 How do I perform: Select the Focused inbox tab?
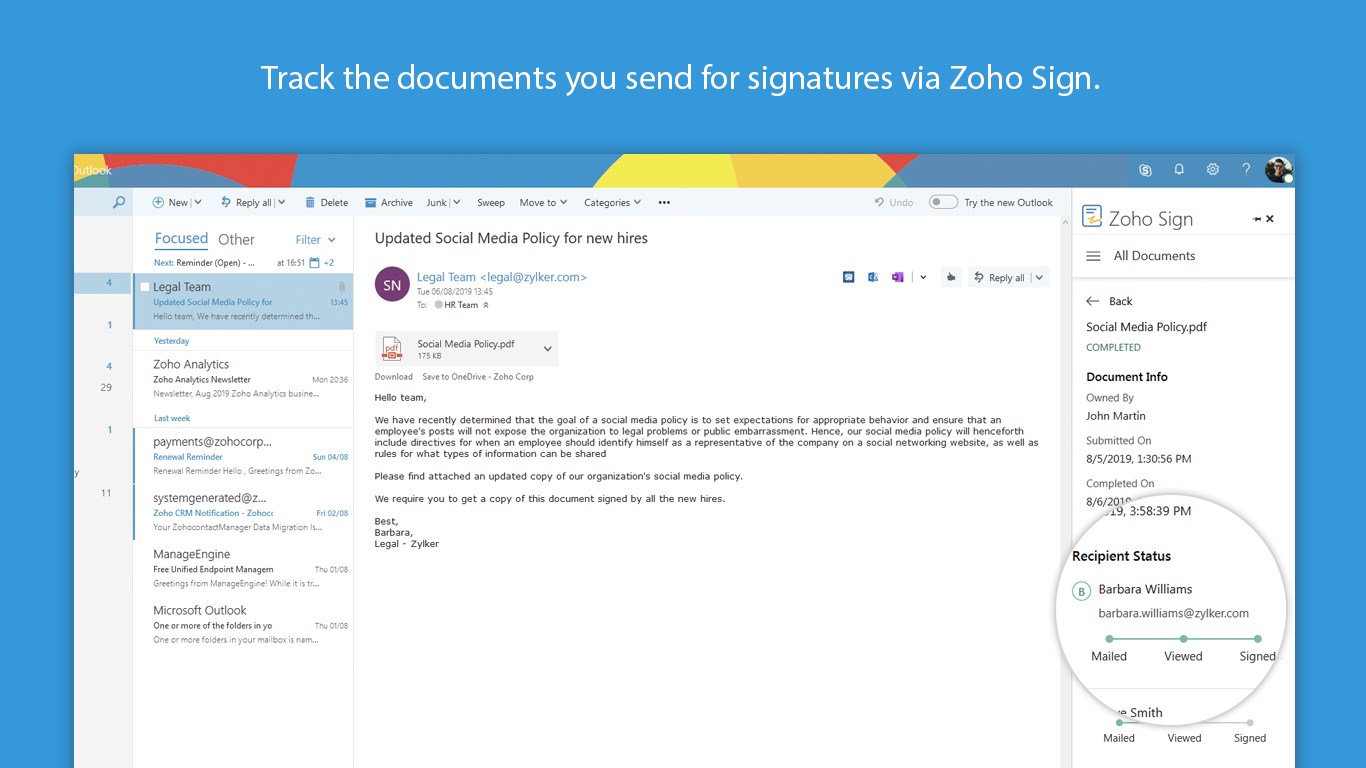[181, 239]
